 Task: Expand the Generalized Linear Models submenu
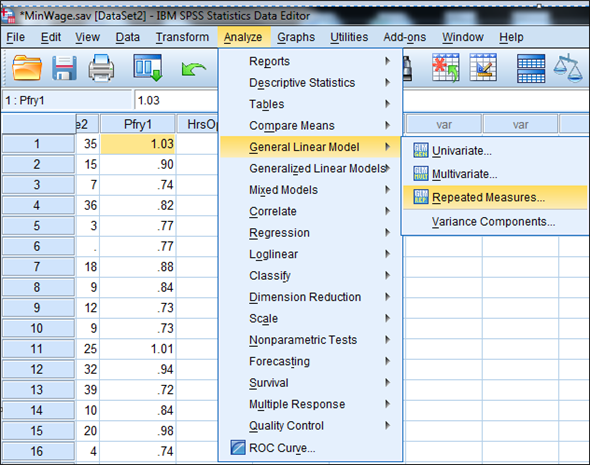(311, 168)
